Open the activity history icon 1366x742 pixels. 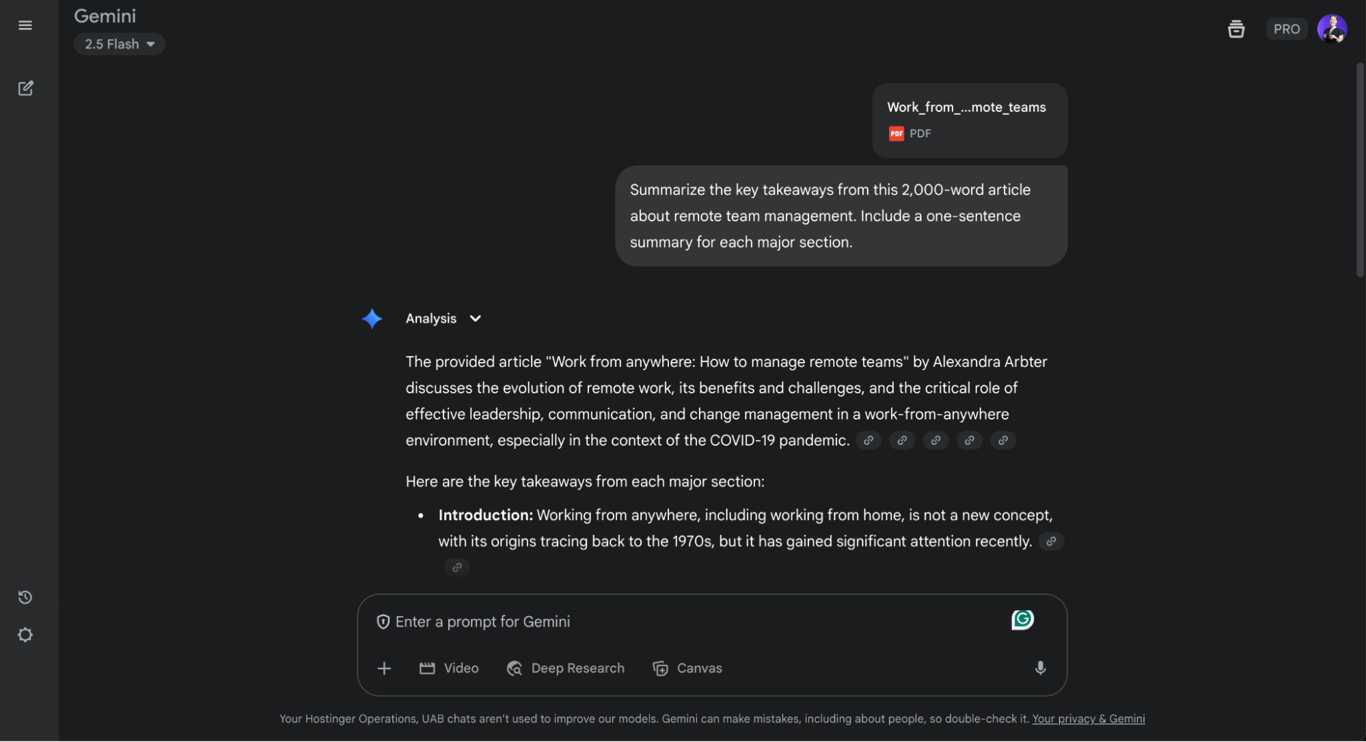(x=25, y=597)
